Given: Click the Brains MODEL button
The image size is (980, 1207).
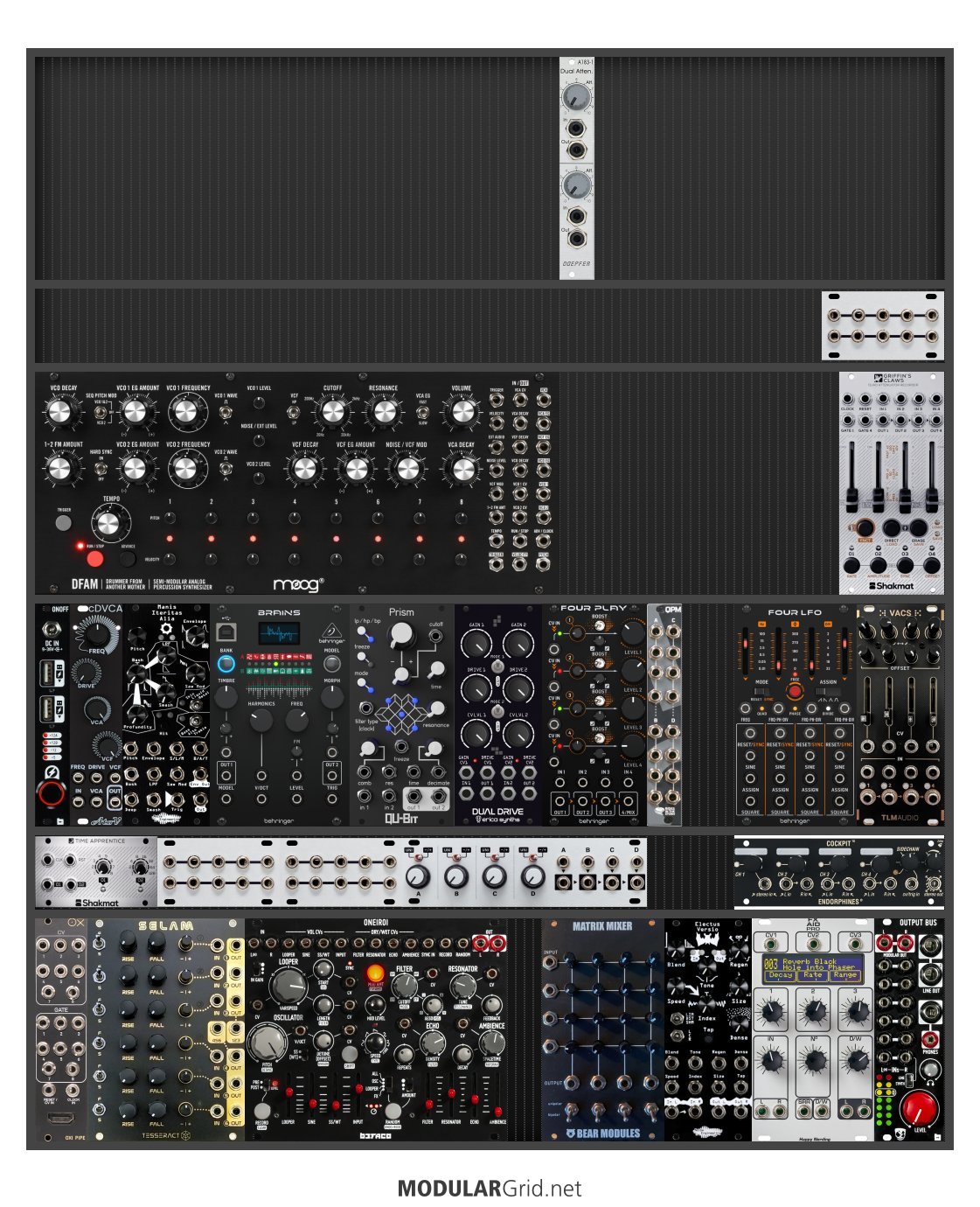Looking at the screenshot, I should coord(331,663).
